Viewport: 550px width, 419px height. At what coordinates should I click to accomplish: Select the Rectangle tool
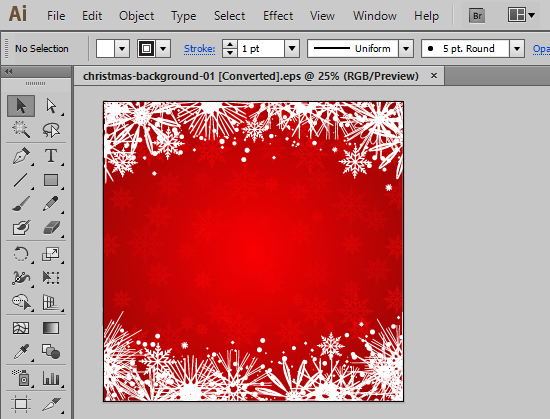click(51, 180)
